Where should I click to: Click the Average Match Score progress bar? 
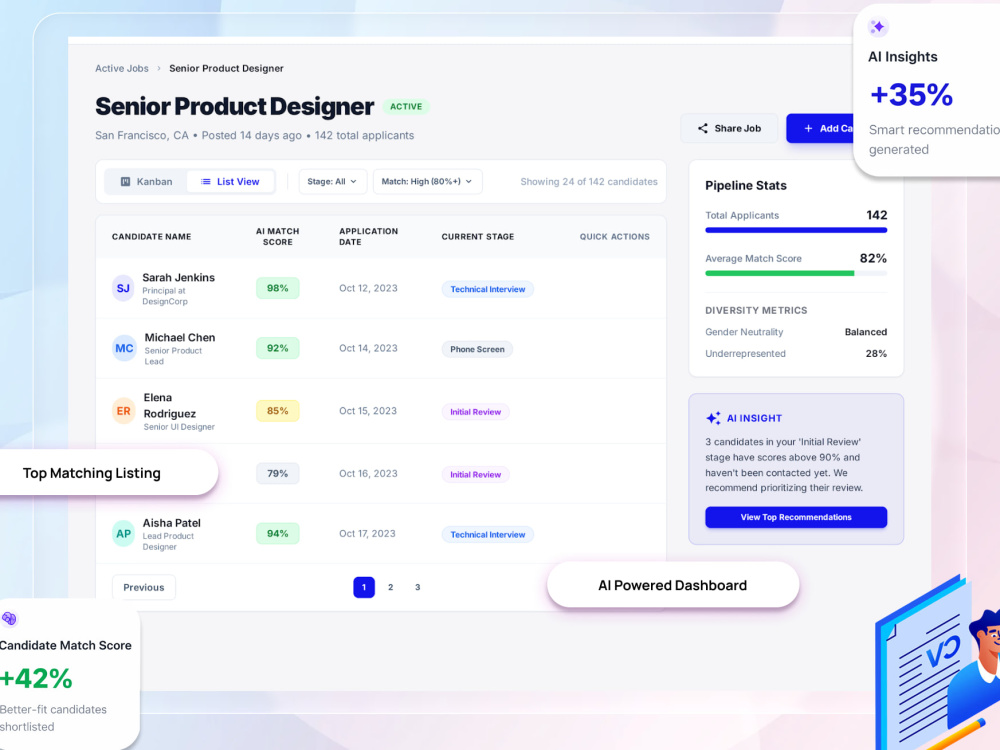(x=796, y=274)
